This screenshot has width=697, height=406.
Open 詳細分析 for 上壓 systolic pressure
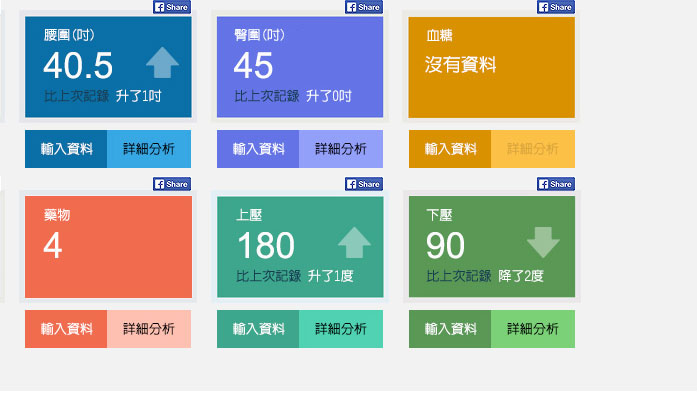point(341,329)
